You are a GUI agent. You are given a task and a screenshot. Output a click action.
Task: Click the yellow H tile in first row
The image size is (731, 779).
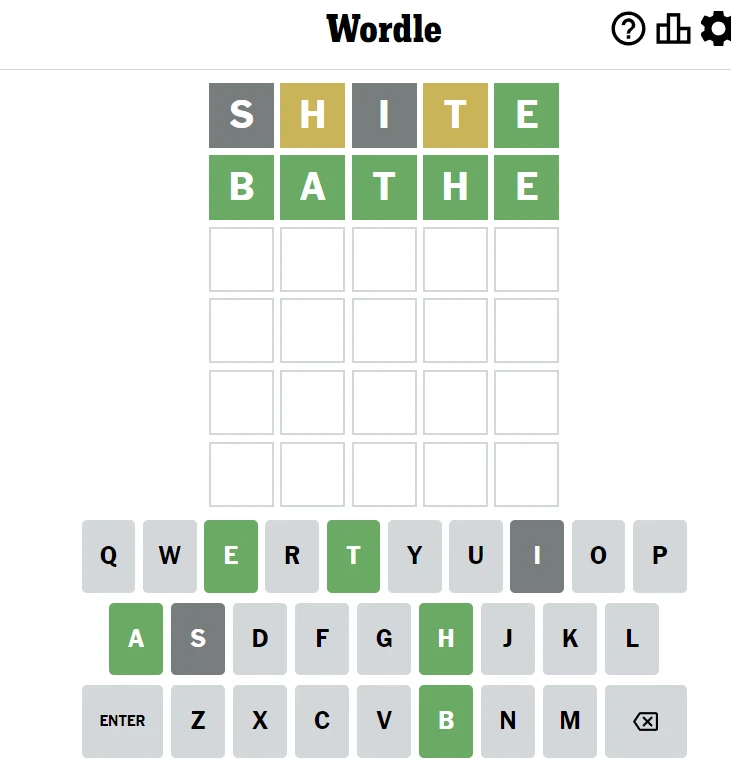coord(313,115)
